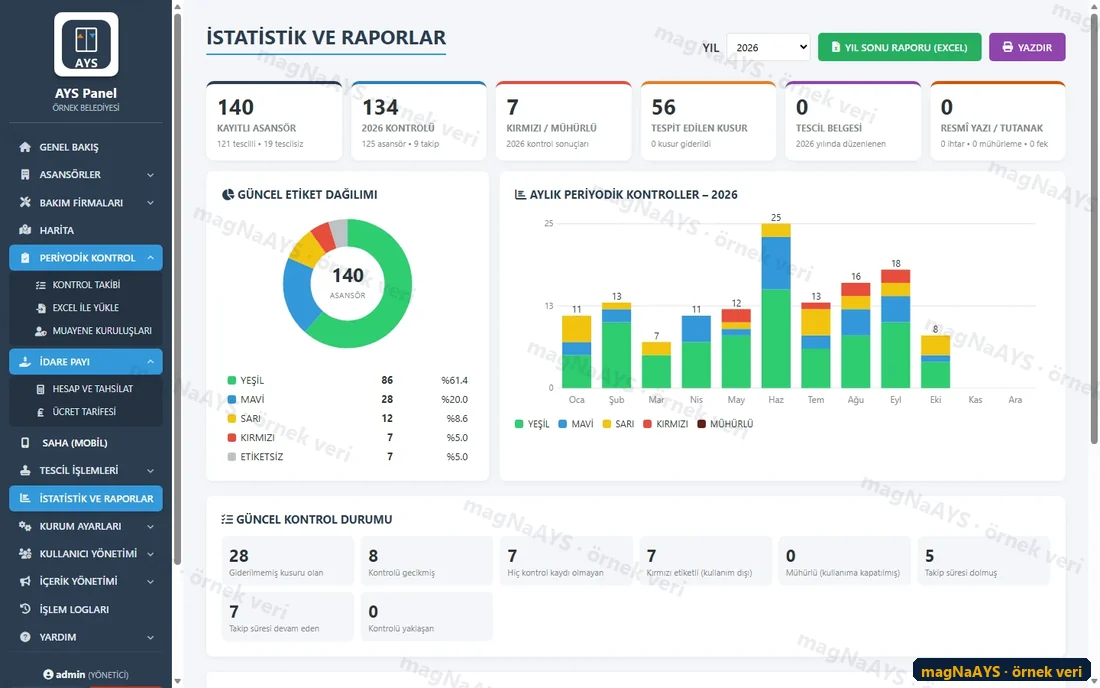Click the Yazdır print button
Screen dimensions: 1100x688
coord(1027,47)
